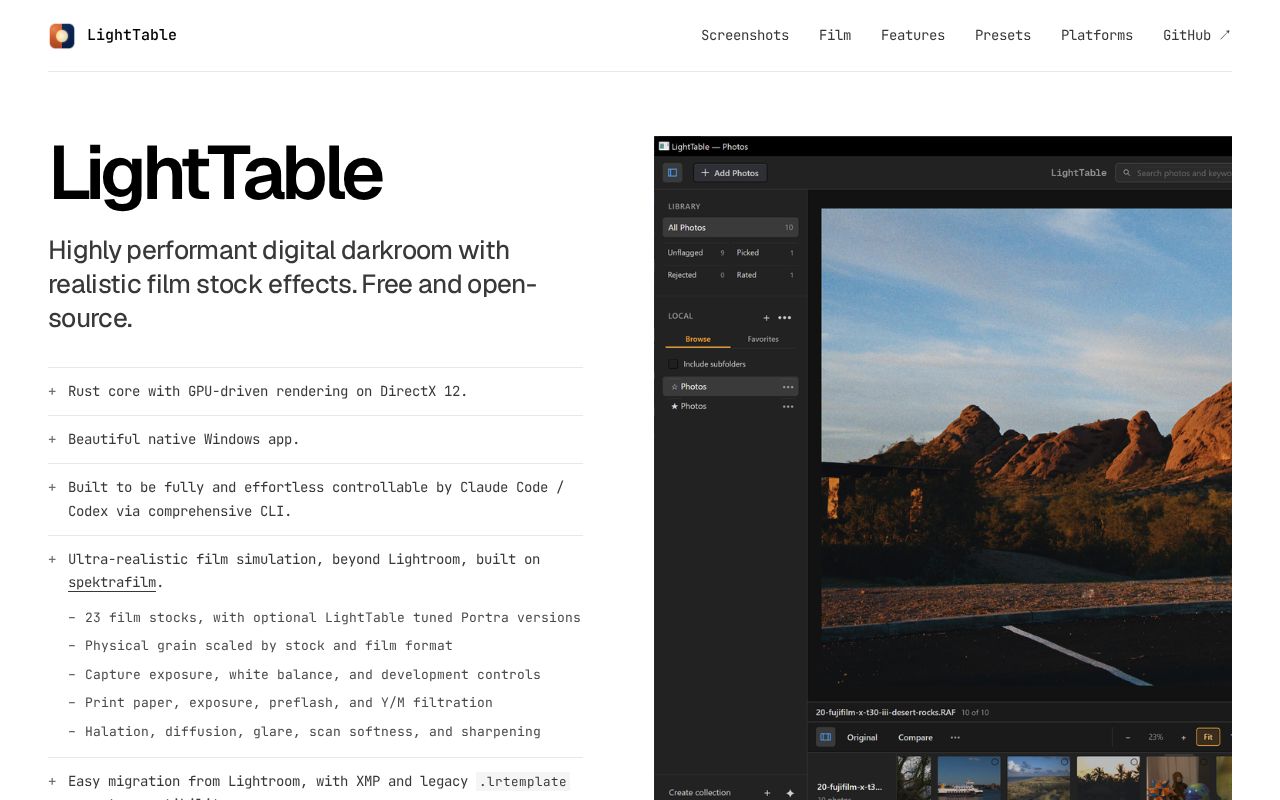Click the plus icon beside Create collection
1280x800 pixels.
point(767,793)
